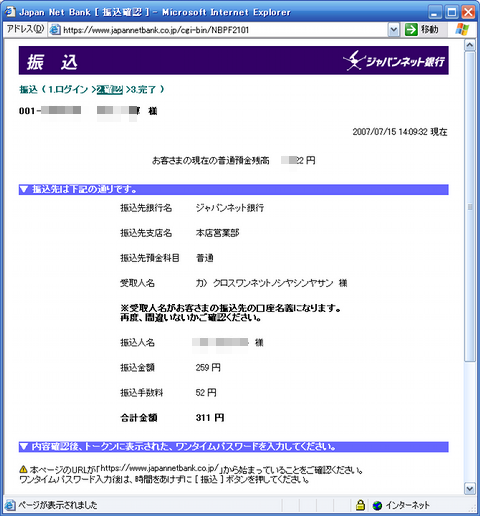Screen dimensions: 481x517
Task: Click the scrollbar up arrow
Action: 470,45
